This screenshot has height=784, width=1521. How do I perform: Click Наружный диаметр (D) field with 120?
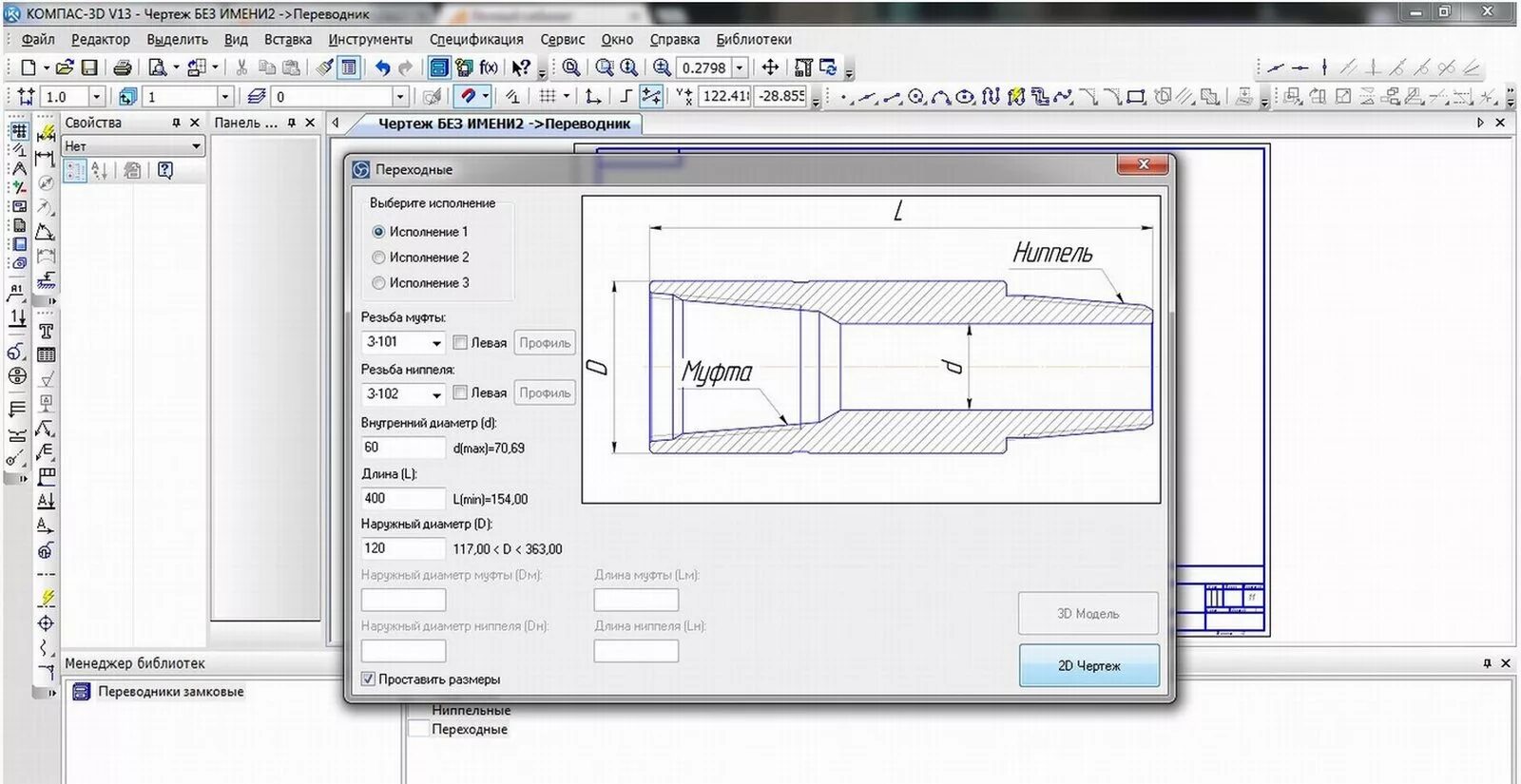(x=403, y=548)
